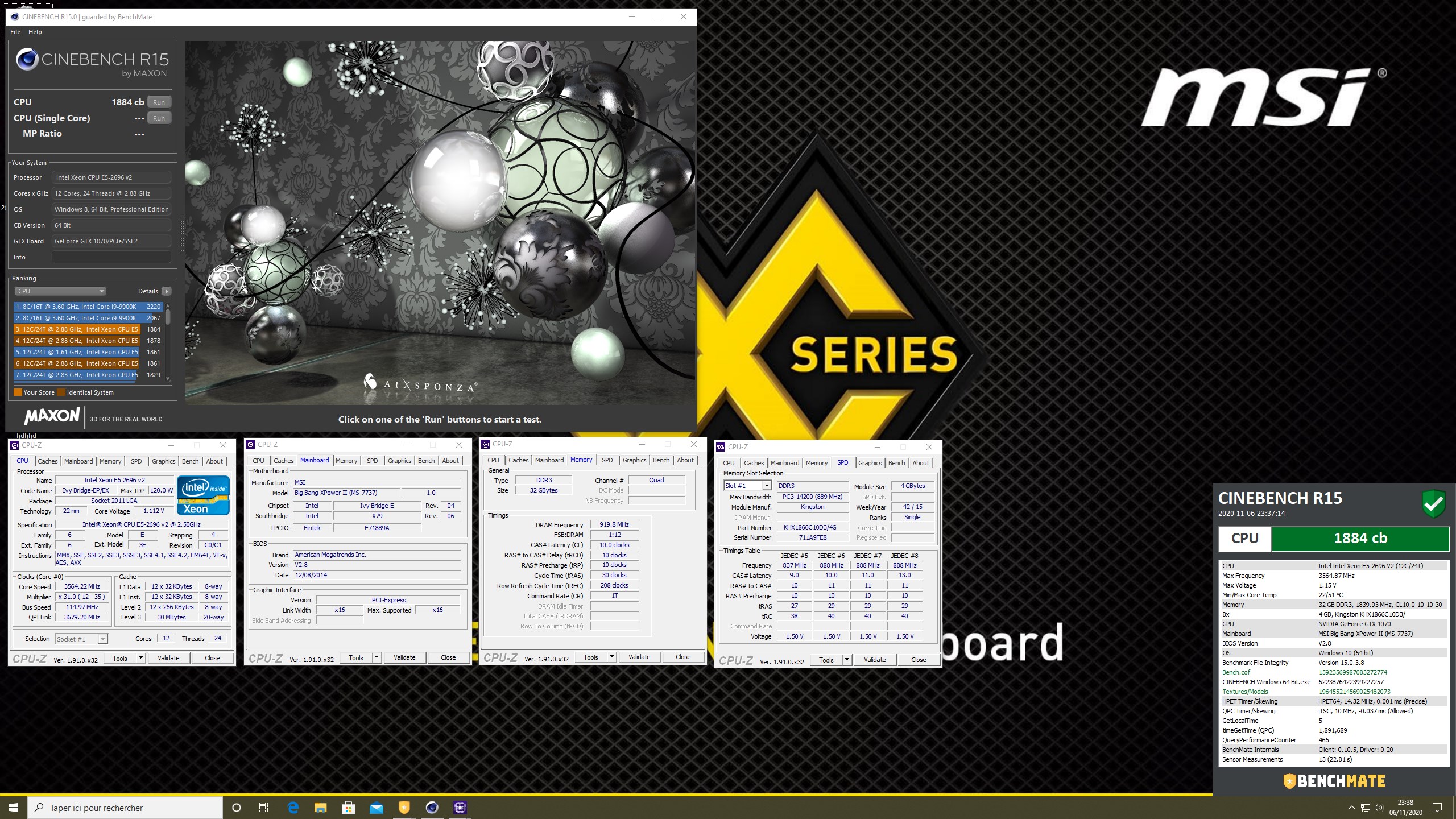The image size is (1456, 819).
Task: Click the Windows Start button
Action: 14,807
